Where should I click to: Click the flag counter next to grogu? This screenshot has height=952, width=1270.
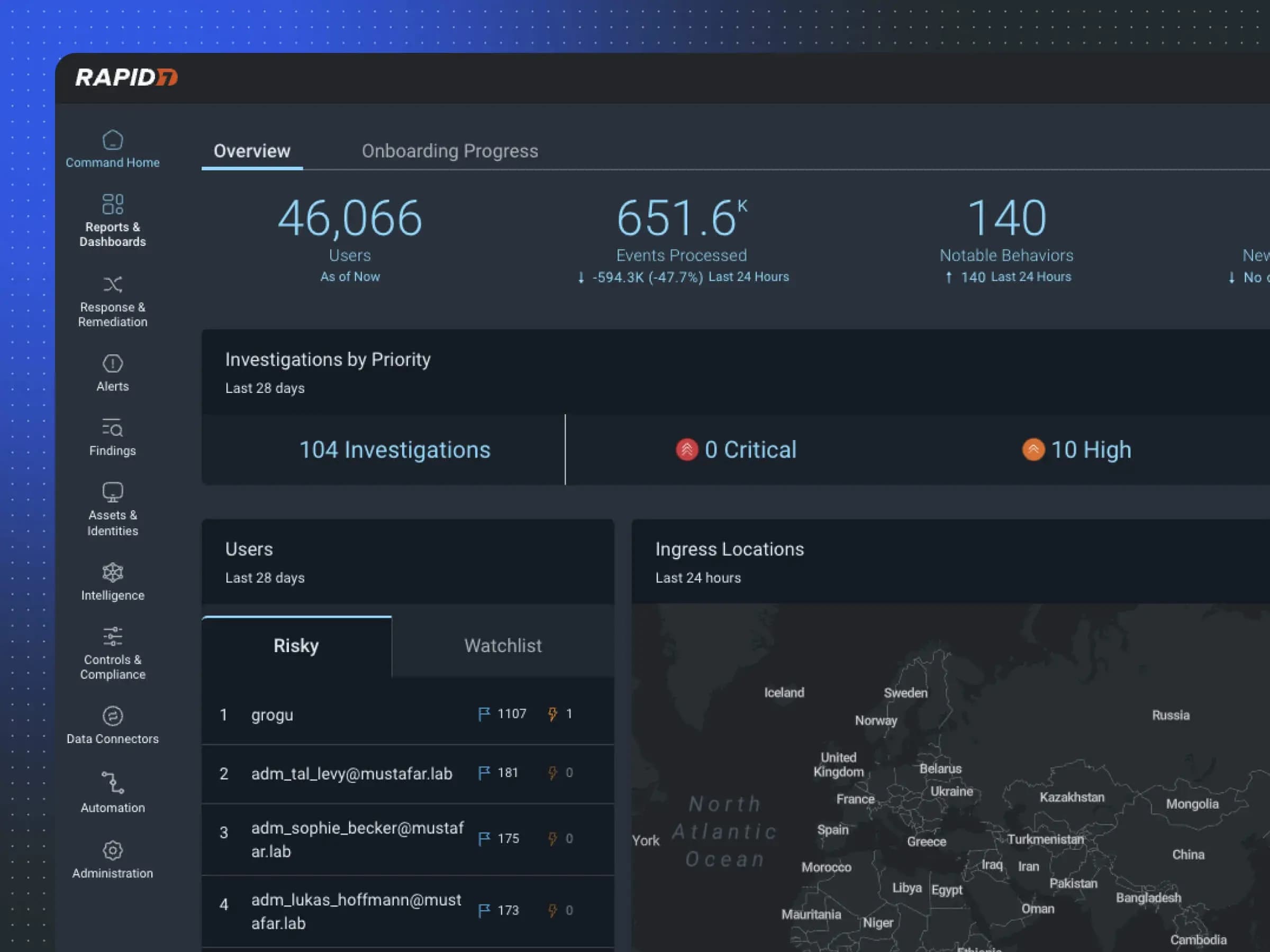tap(502, 714)
